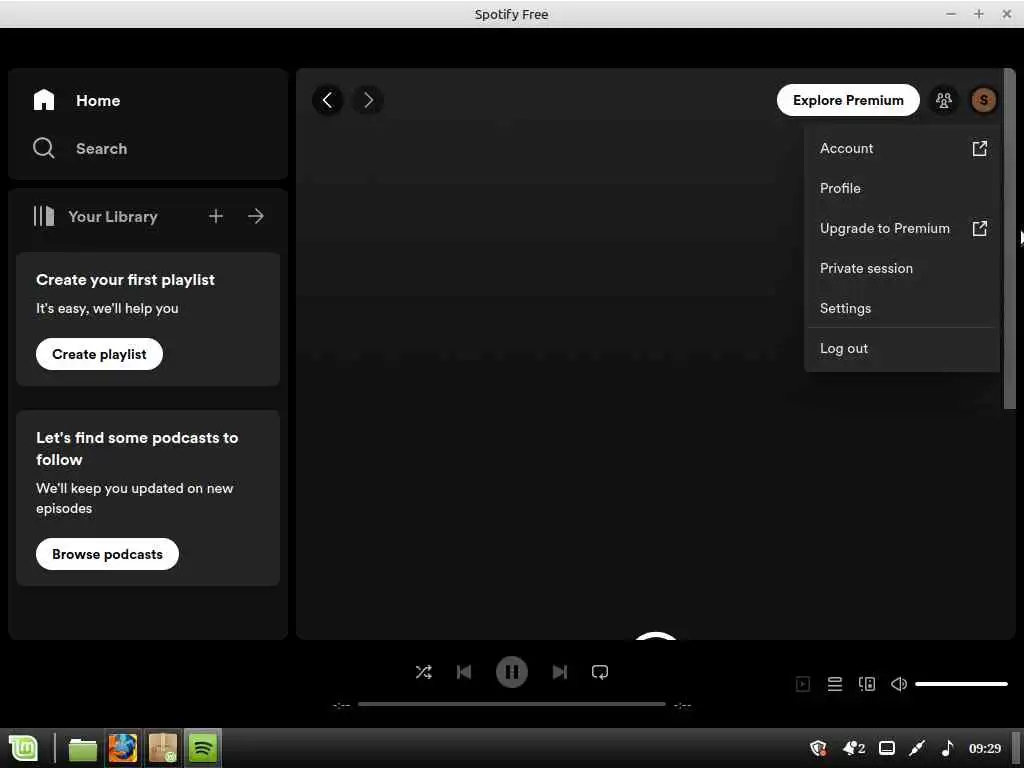Viewport: 1024px width, 768px height.
Task: Open the package manager taskbar icon
Action: coord(163,748)
